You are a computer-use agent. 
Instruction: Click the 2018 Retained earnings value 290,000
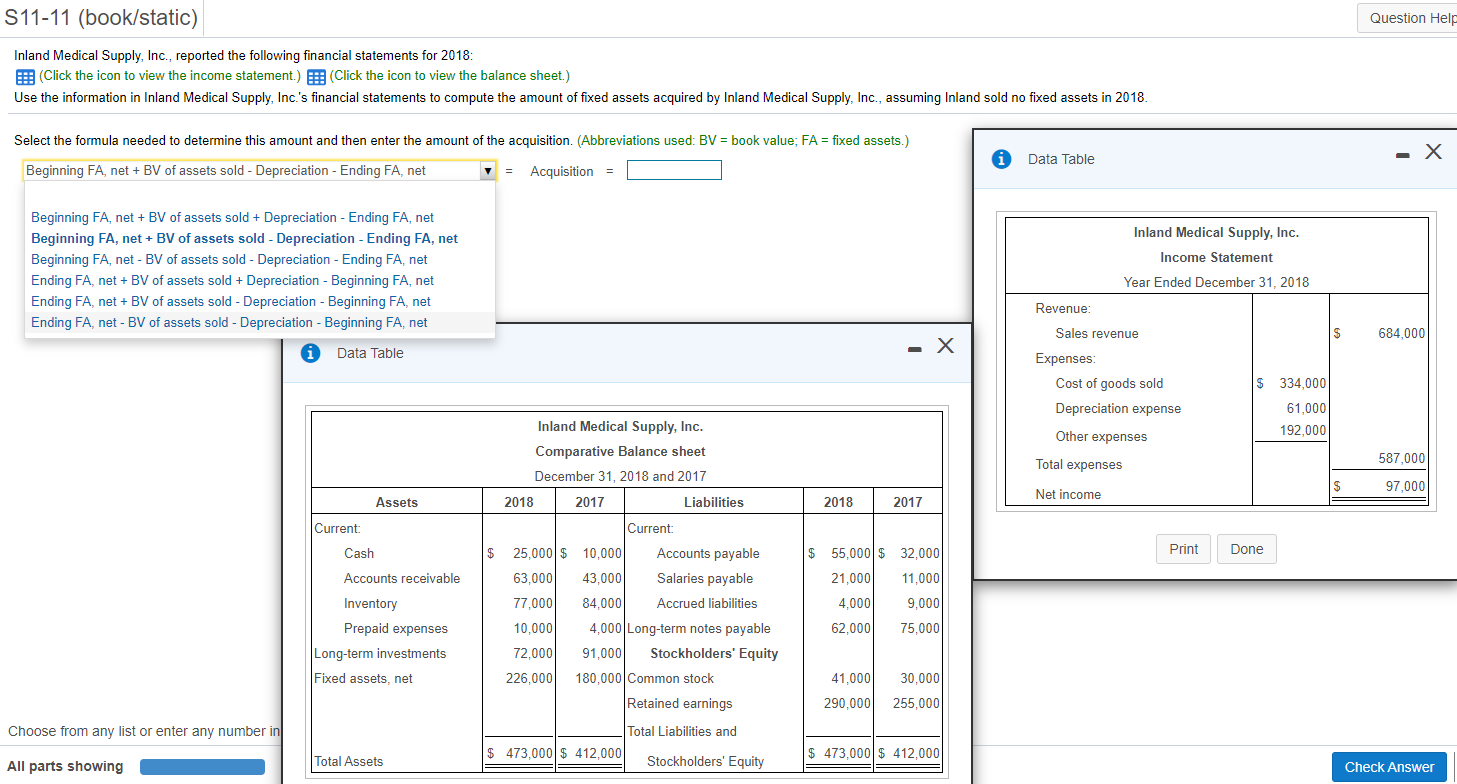[x=846, y=704]
